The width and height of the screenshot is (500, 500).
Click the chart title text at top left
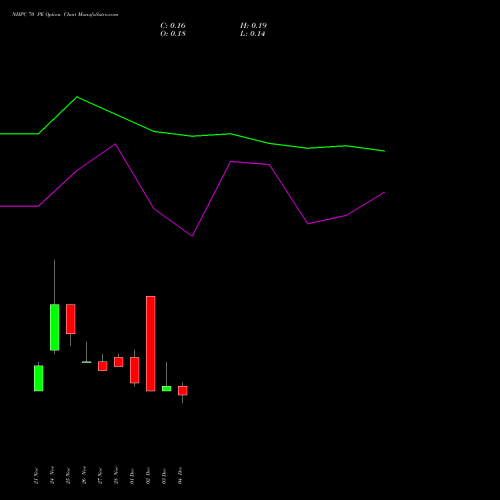coord(65,15)
